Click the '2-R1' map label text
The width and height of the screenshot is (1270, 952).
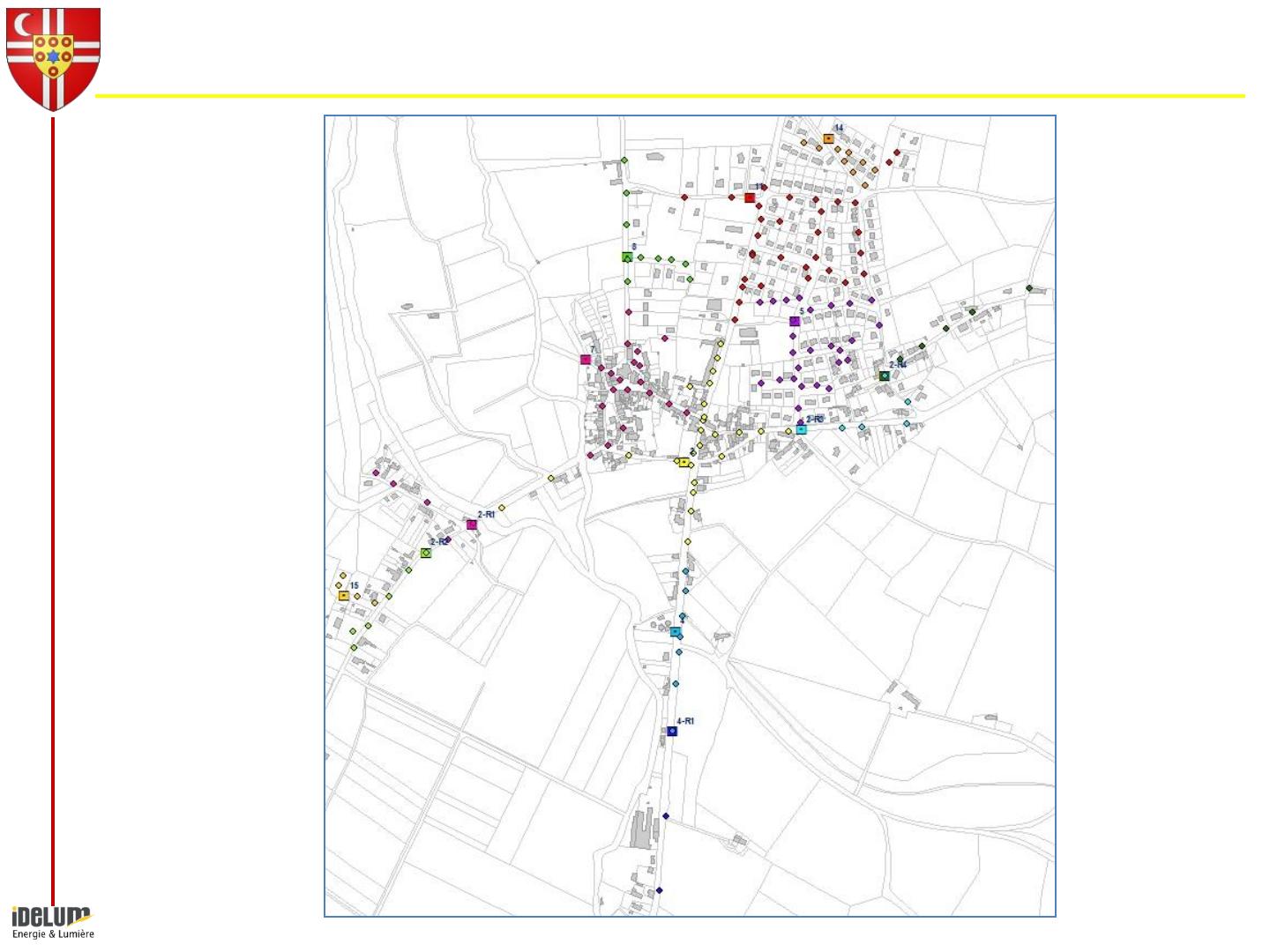coord(486,515)
